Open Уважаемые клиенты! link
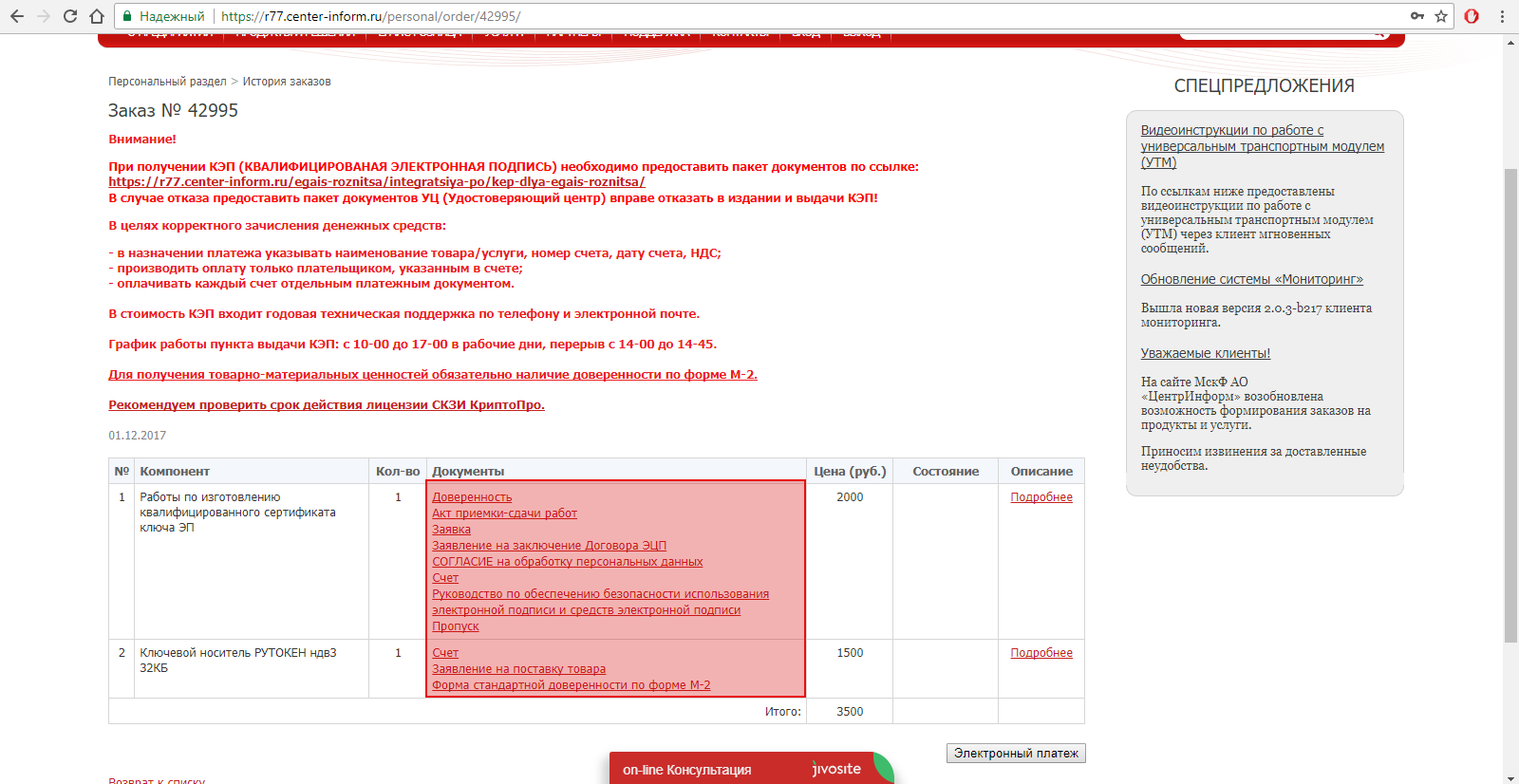Screen dimensions: 1519x784 (x=1206, y=353)
